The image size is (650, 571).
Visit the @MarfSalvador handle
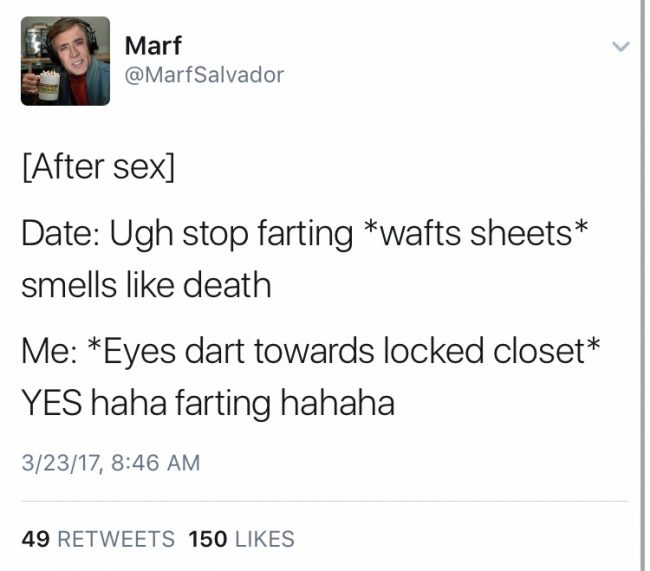204,75
